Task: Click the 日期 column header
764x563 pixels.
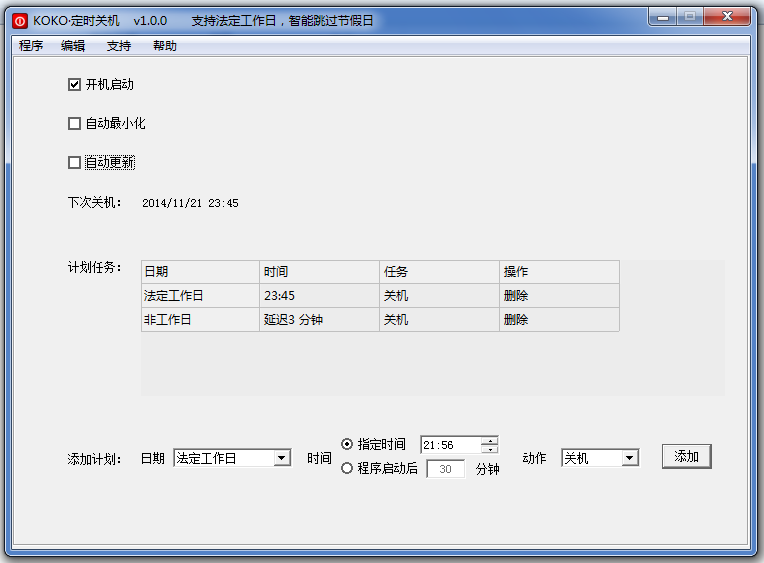Action: (200, 272)
